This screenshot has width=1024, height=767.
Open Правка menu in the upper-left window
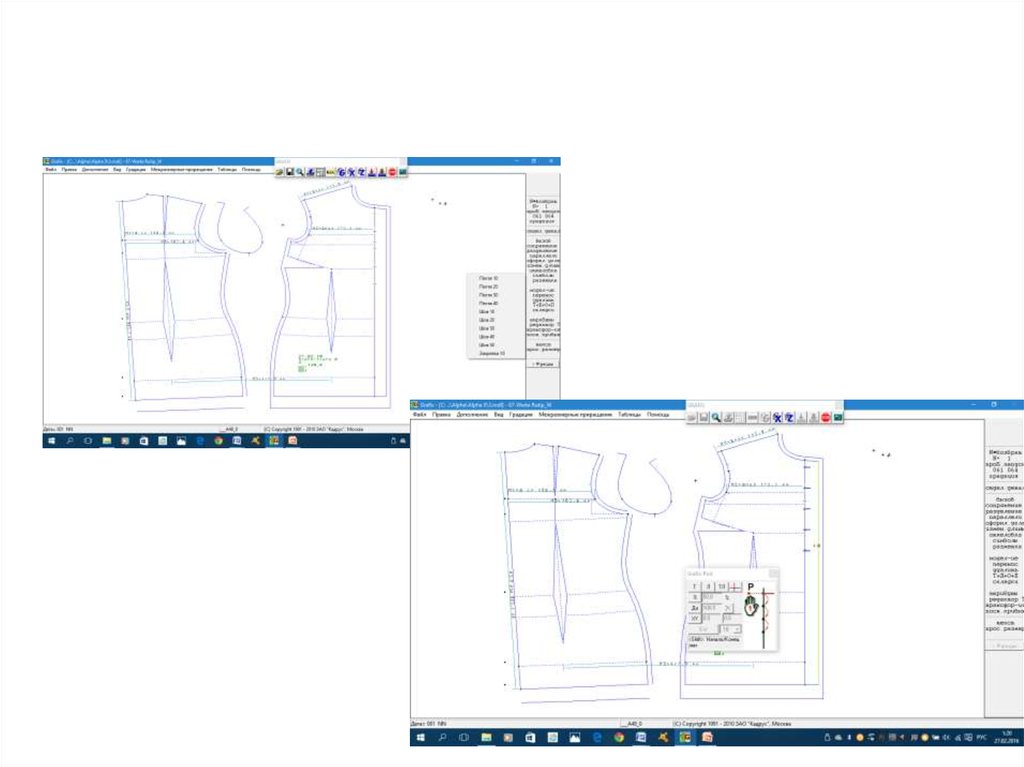coord(69,169)
